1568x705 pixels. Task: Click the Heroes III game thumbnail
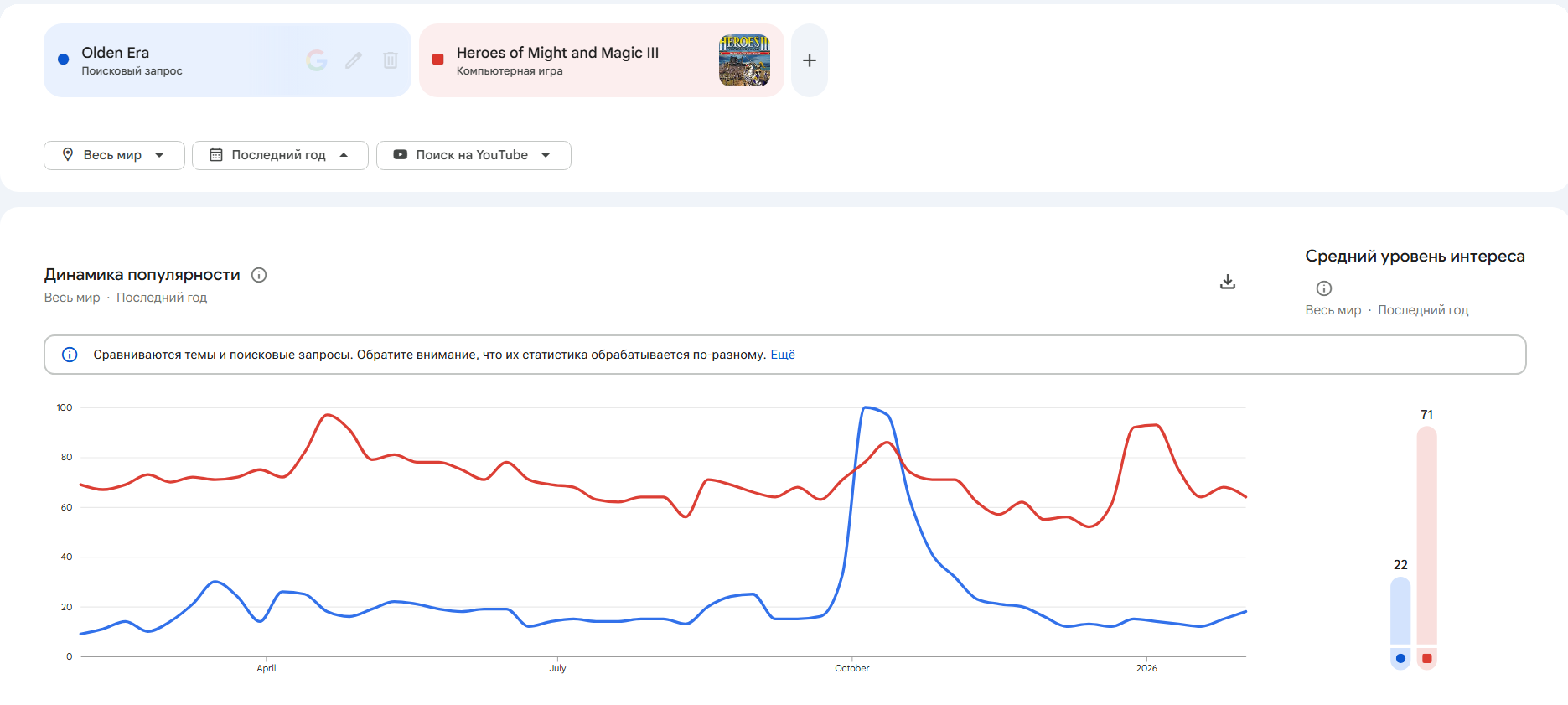click(744, 60)
